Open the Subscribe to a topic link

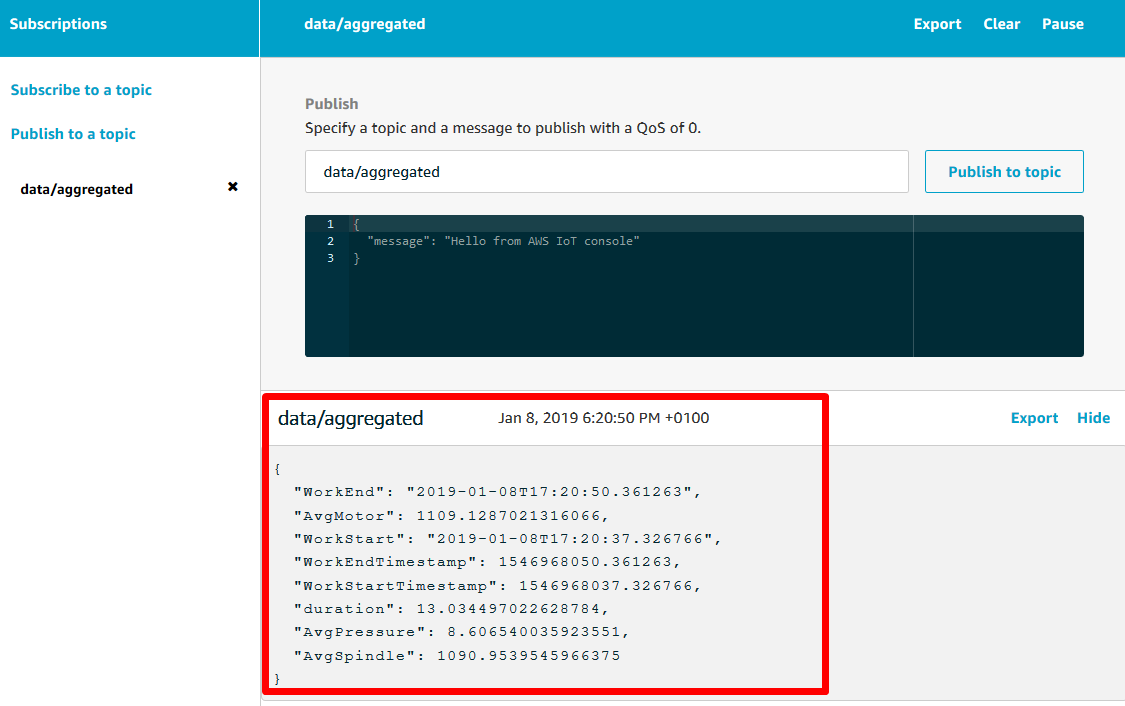coord(81,90)
